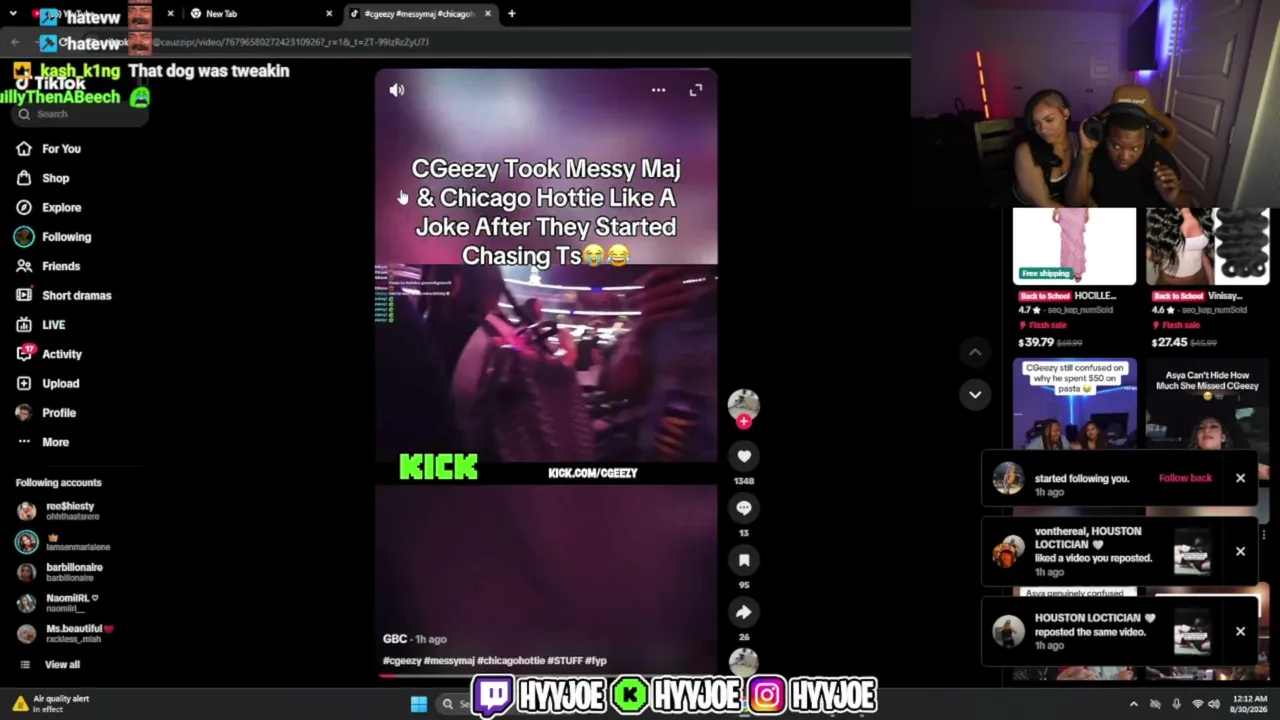The height and width of the screenshot is (720, 1280).
Task: Open the $39.79 HOCILLE product card
Action: [1074, 279]
